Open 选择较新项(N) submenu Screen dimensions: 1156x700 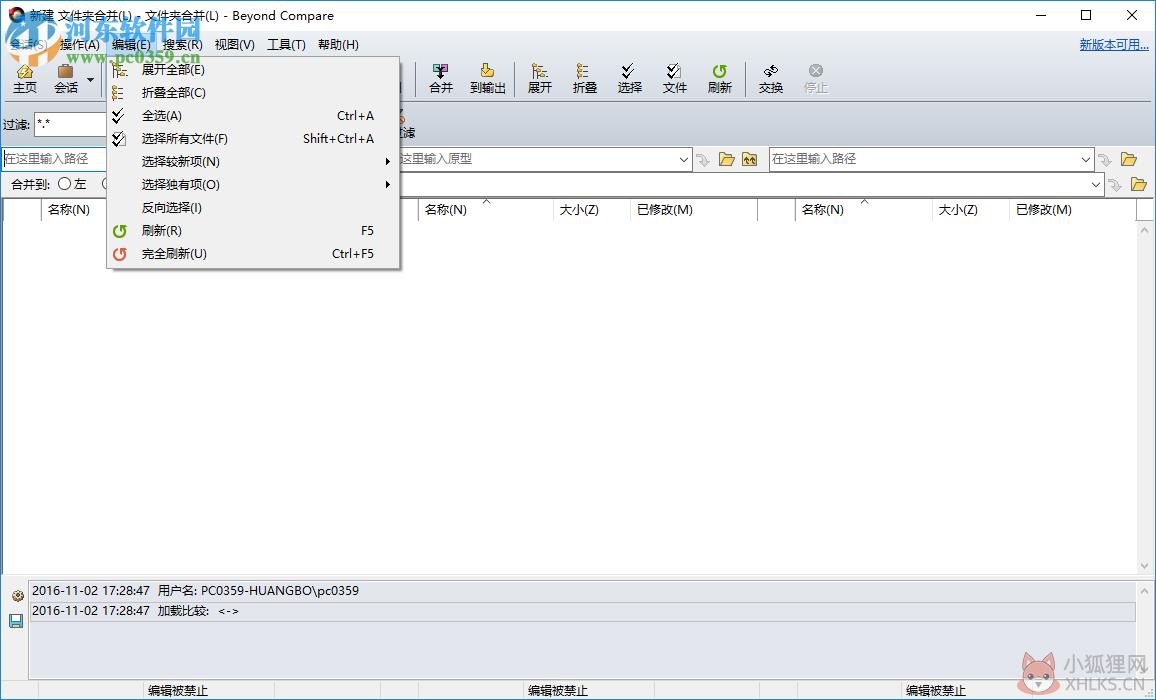pyautogui.click(x=253, y=162)
